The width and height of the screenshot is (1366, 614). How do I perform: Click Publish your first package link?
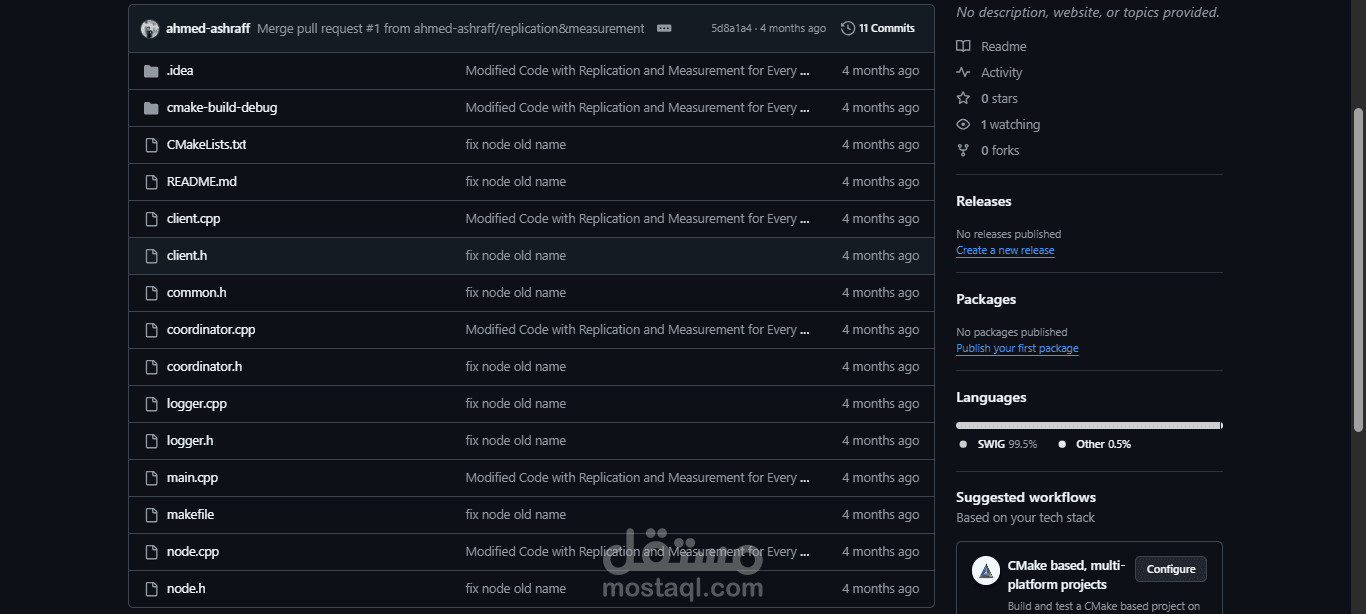(x=1017, y=348)
